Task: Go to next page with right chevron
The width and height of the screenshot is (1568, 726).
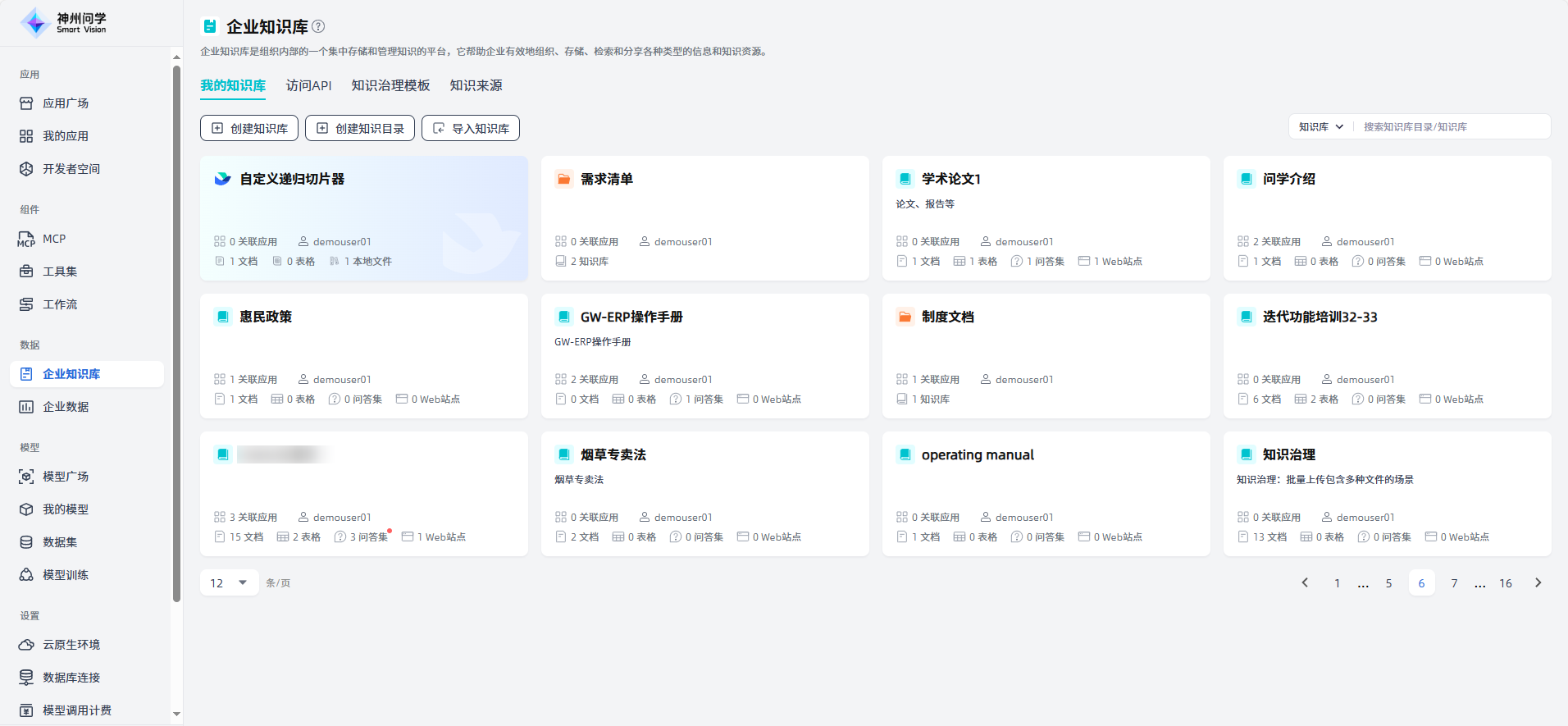Action: click(1538, 583)
